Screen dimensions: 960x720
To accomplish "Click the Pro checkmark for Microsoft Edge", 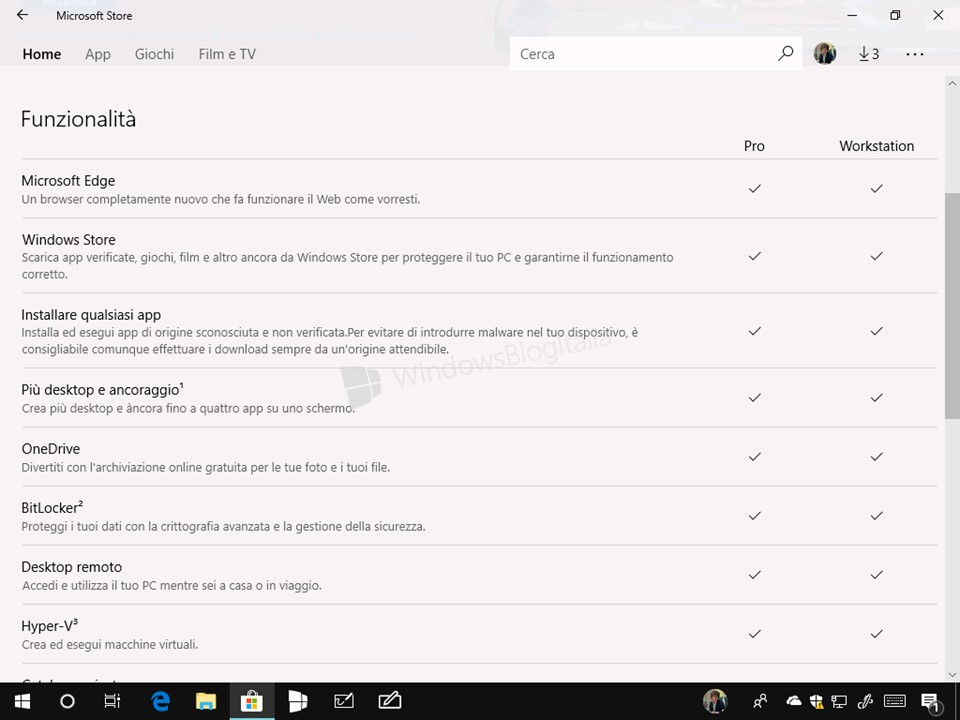I will pos(755,189).
